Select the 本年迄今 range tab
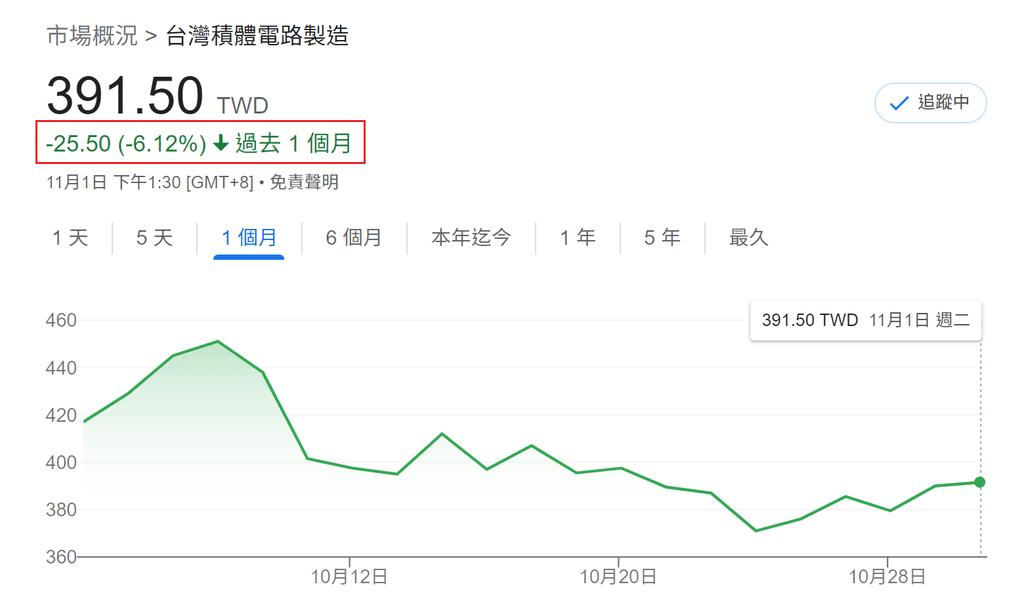 471,238
